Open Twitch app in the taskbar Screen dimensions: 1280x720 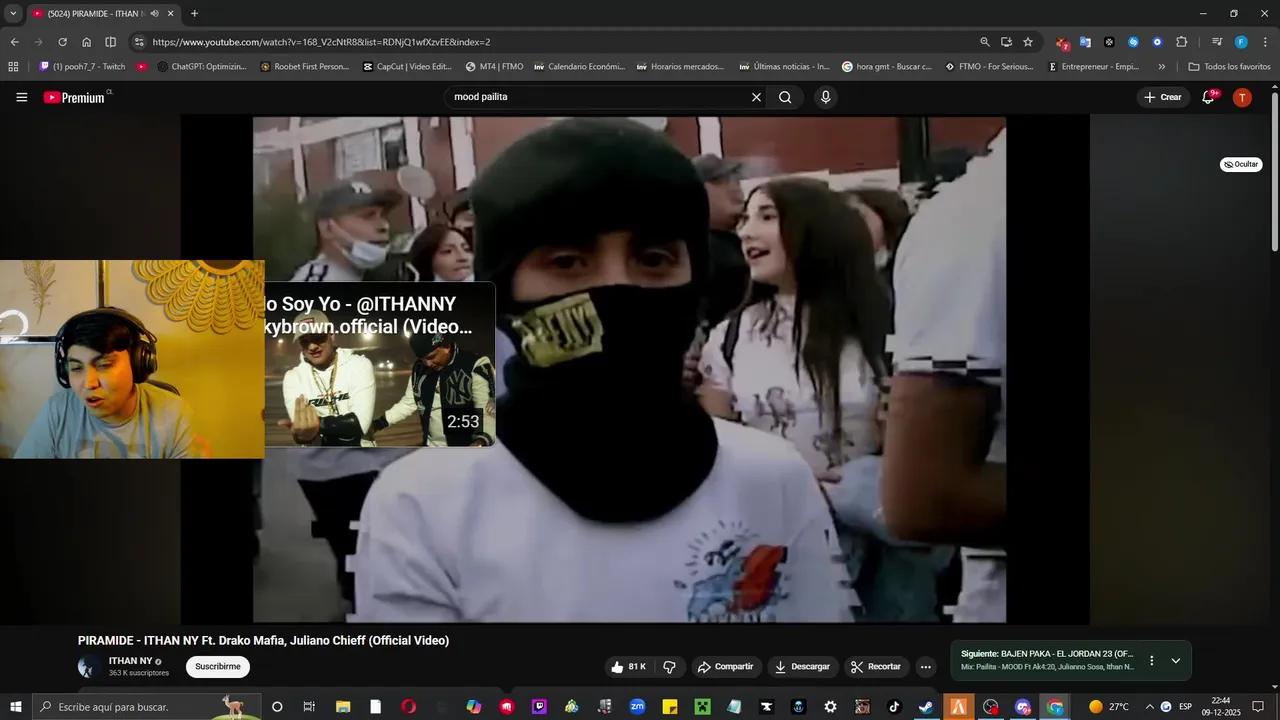[540, 706]
